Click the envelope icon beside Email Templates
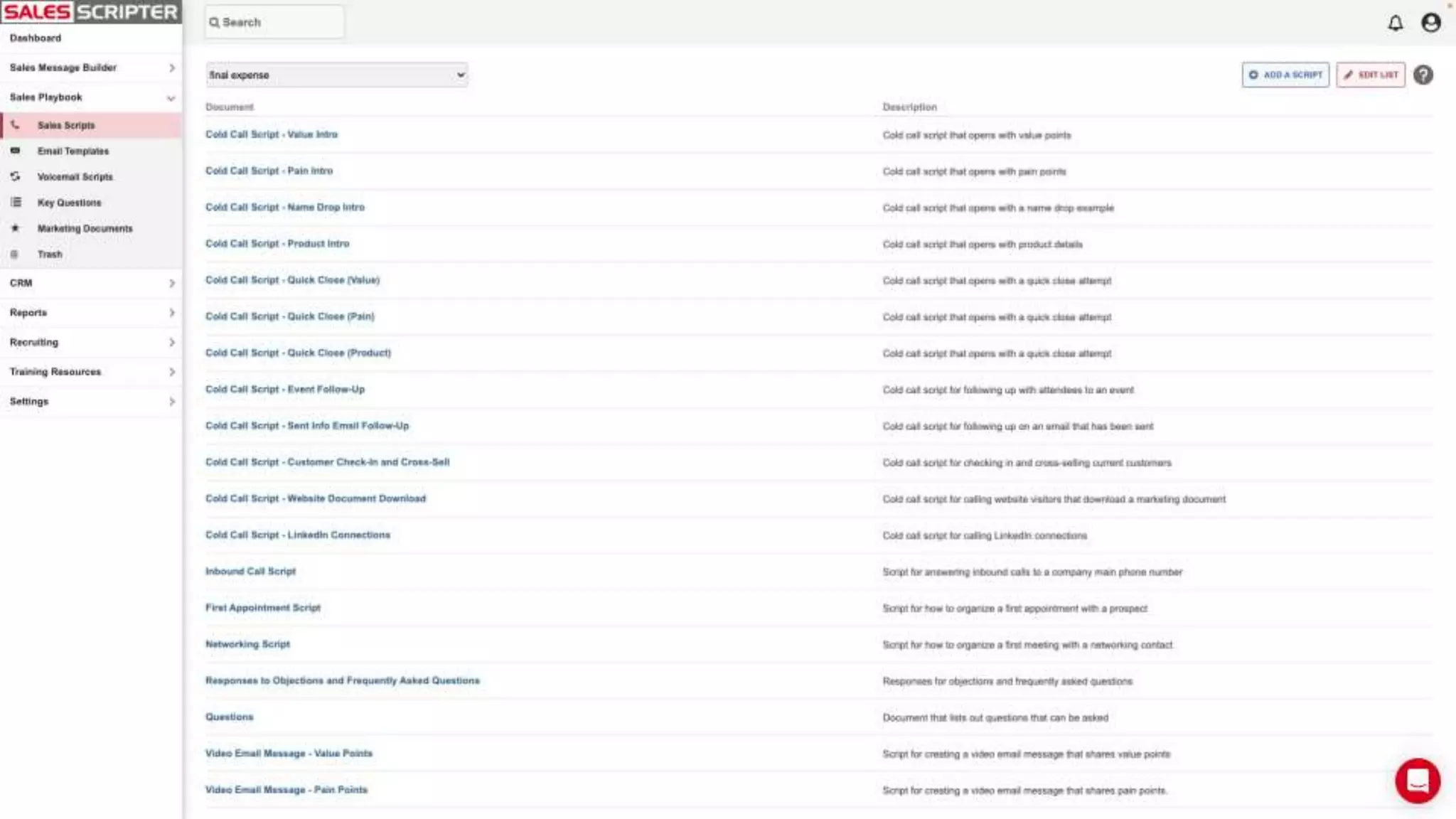Image resolution: width=1456 pixels, height=819 pixels. 15,151
